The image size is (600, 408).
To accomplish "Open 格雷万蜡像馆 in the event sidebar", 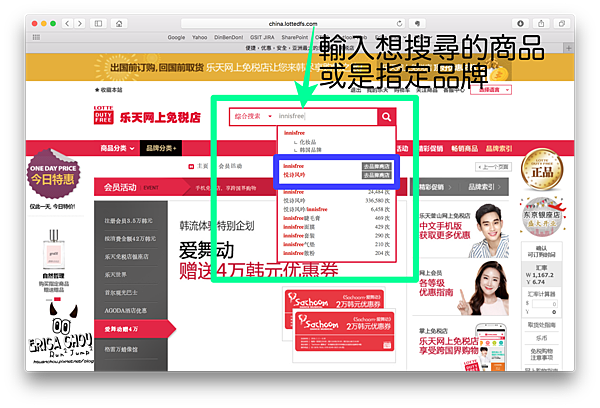I will 121,349.
